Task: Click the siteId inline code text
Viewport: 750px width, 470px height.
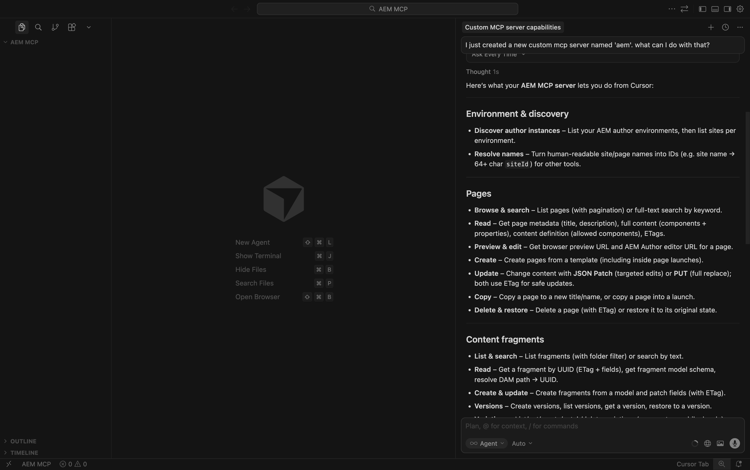Action: 517,164
